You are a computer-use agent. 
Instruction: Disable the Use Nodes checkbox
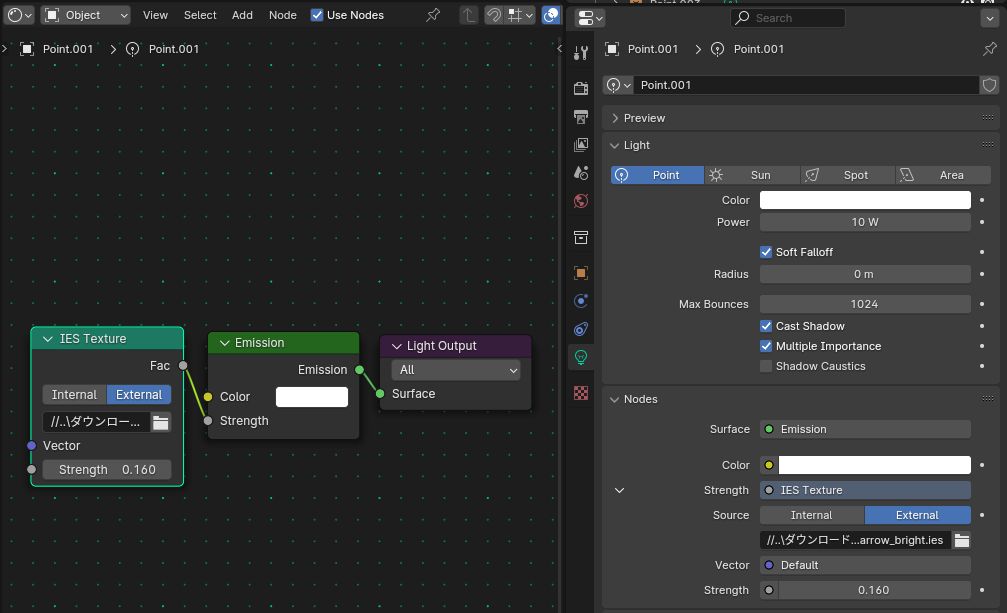(317, 15)
